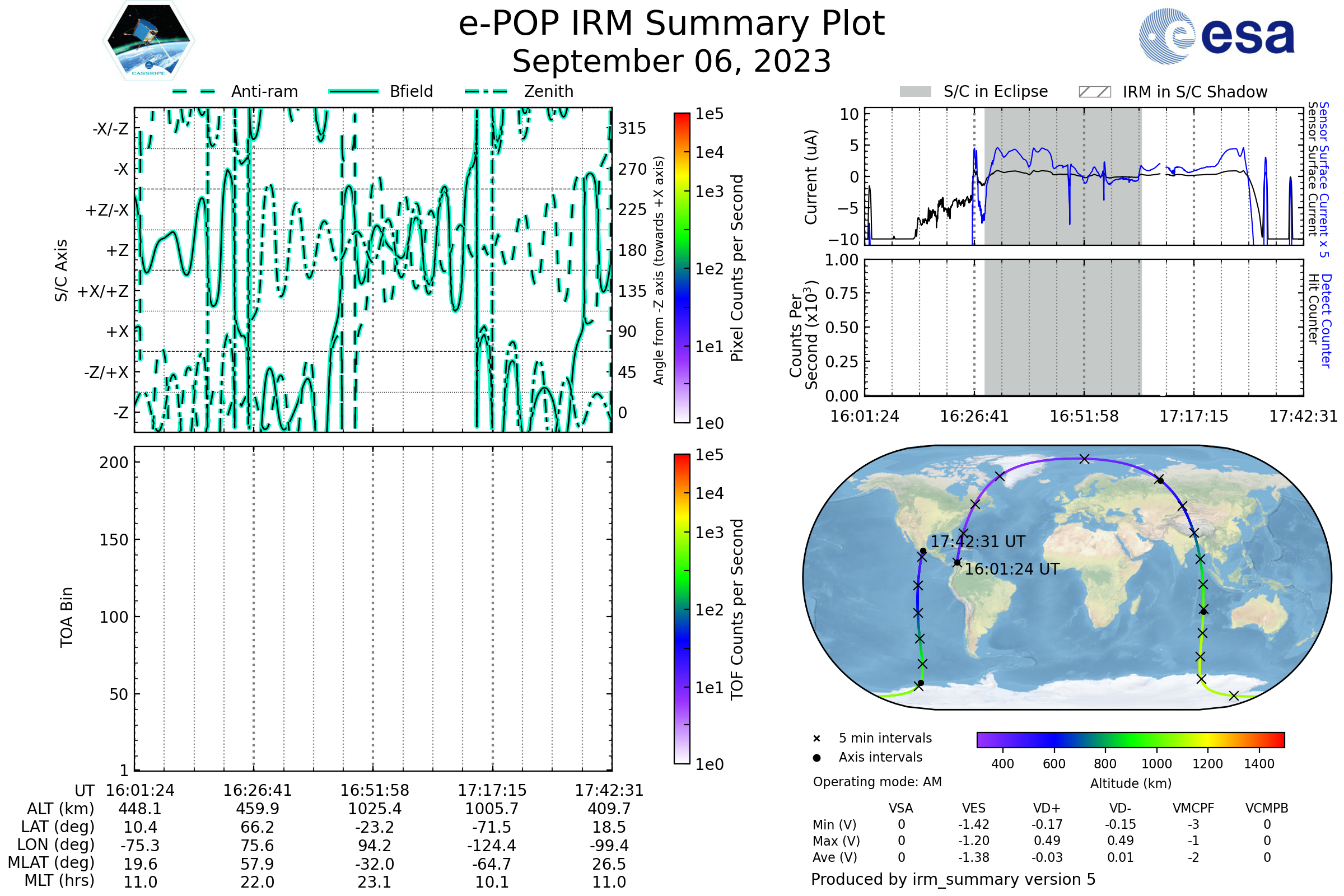Image resolution: width=1344 pixels, height=896 pixels.
Task: Click the Zenith dash-dot legend line
Action: point(486,91)
